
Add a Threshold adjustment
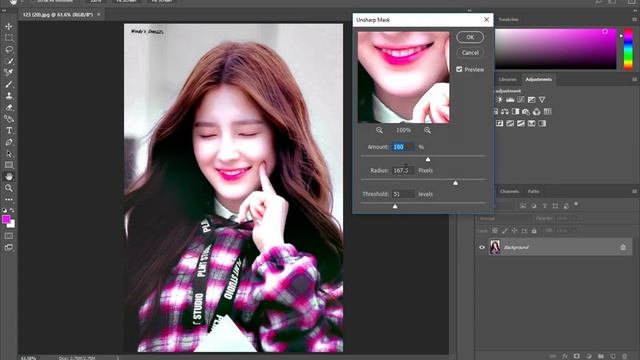(x=521, y=123)
